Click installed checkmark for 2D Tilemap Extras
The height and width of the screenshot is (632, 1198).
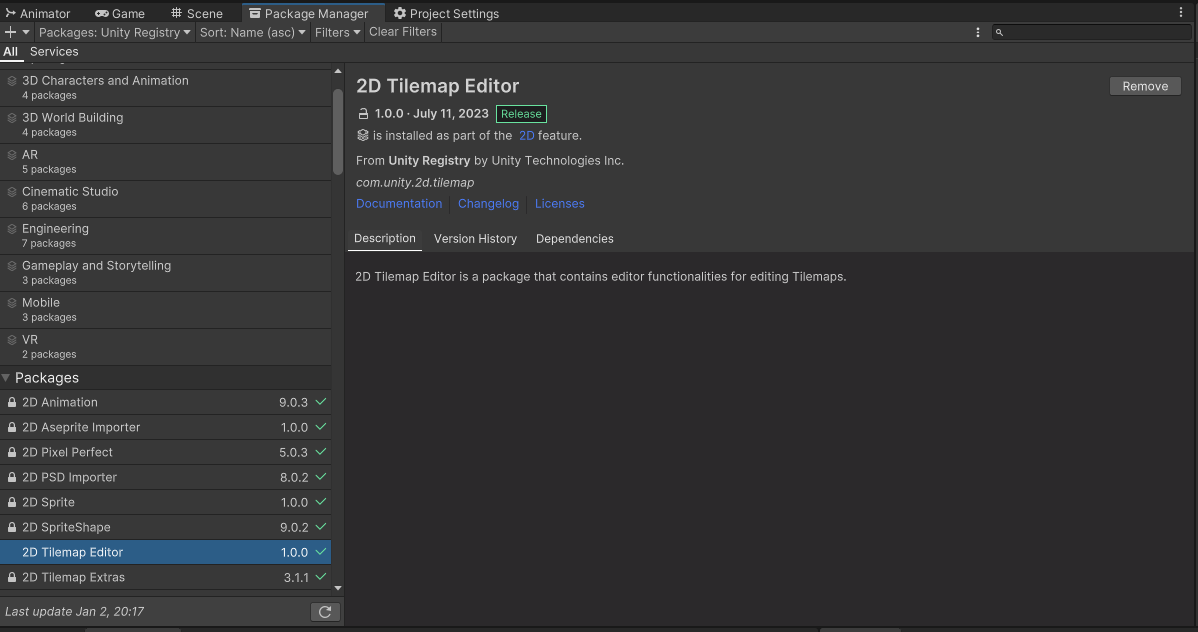321,576
